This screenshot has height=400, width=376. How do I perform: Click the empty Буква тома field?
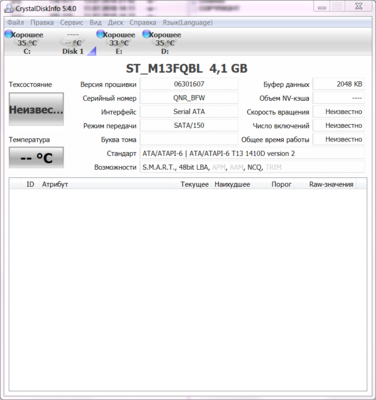point(189,139)
